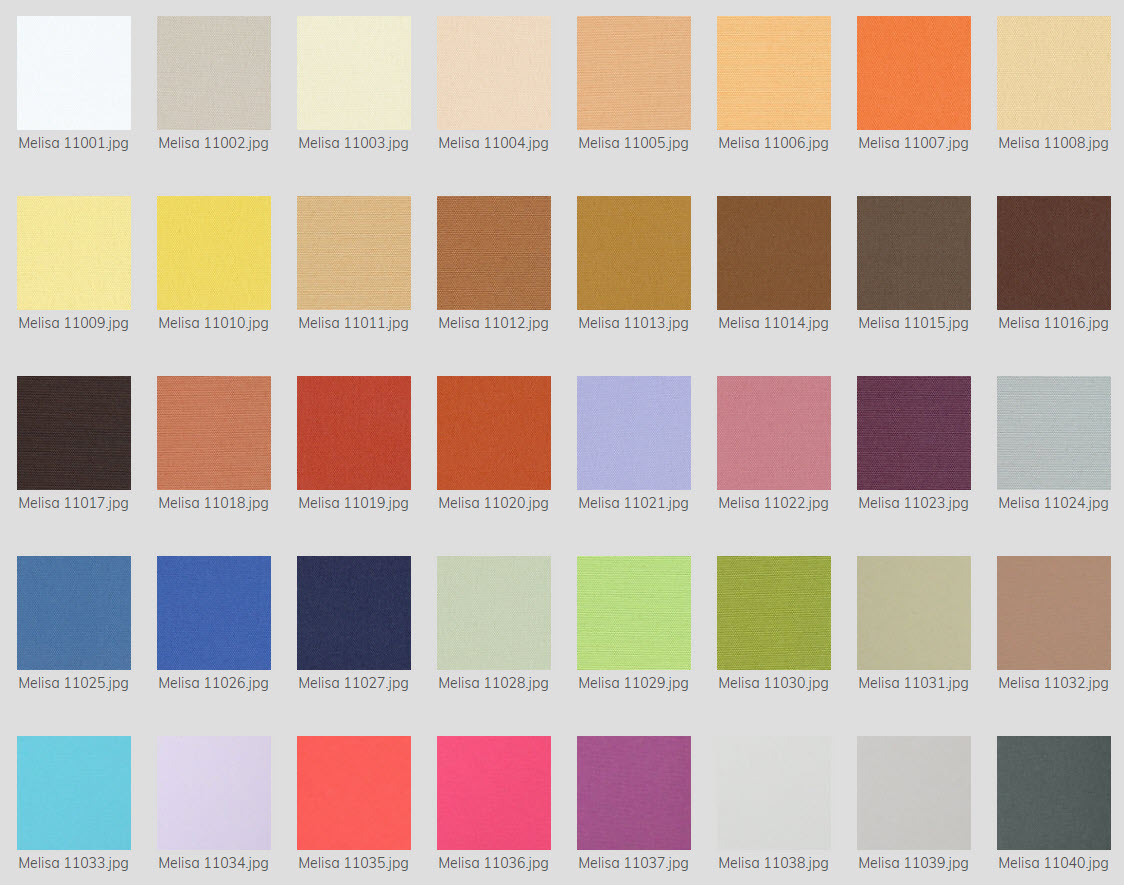Select the near-black Melisa 11017 swatch
Viewport: 1124px width, 885px height.
click(74, 433)
